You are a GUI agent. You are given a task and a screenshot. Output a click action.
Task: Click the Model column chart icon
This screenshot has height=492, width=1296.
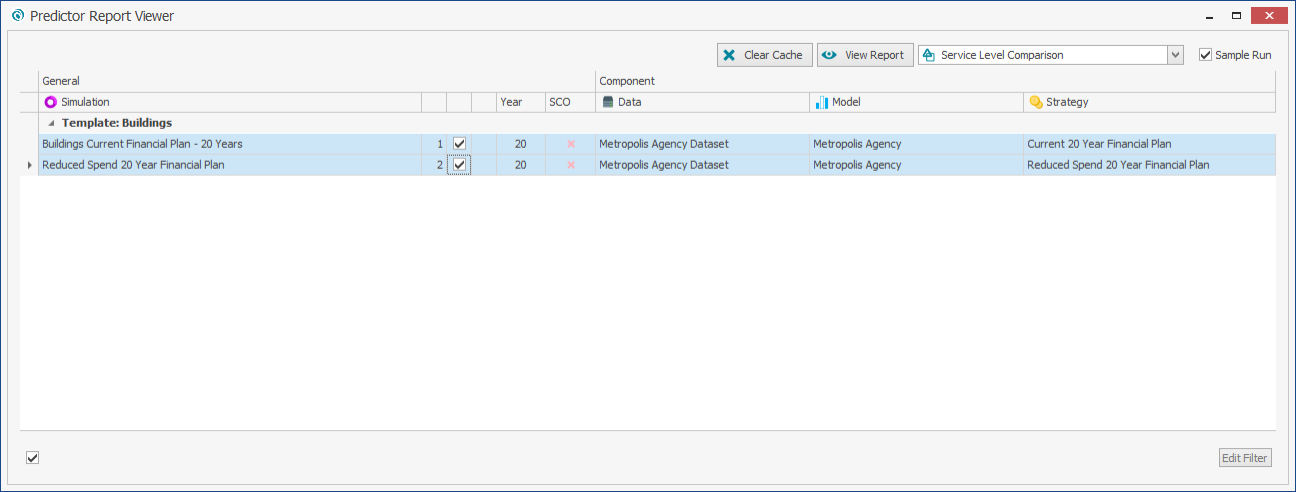click(822, 102)
